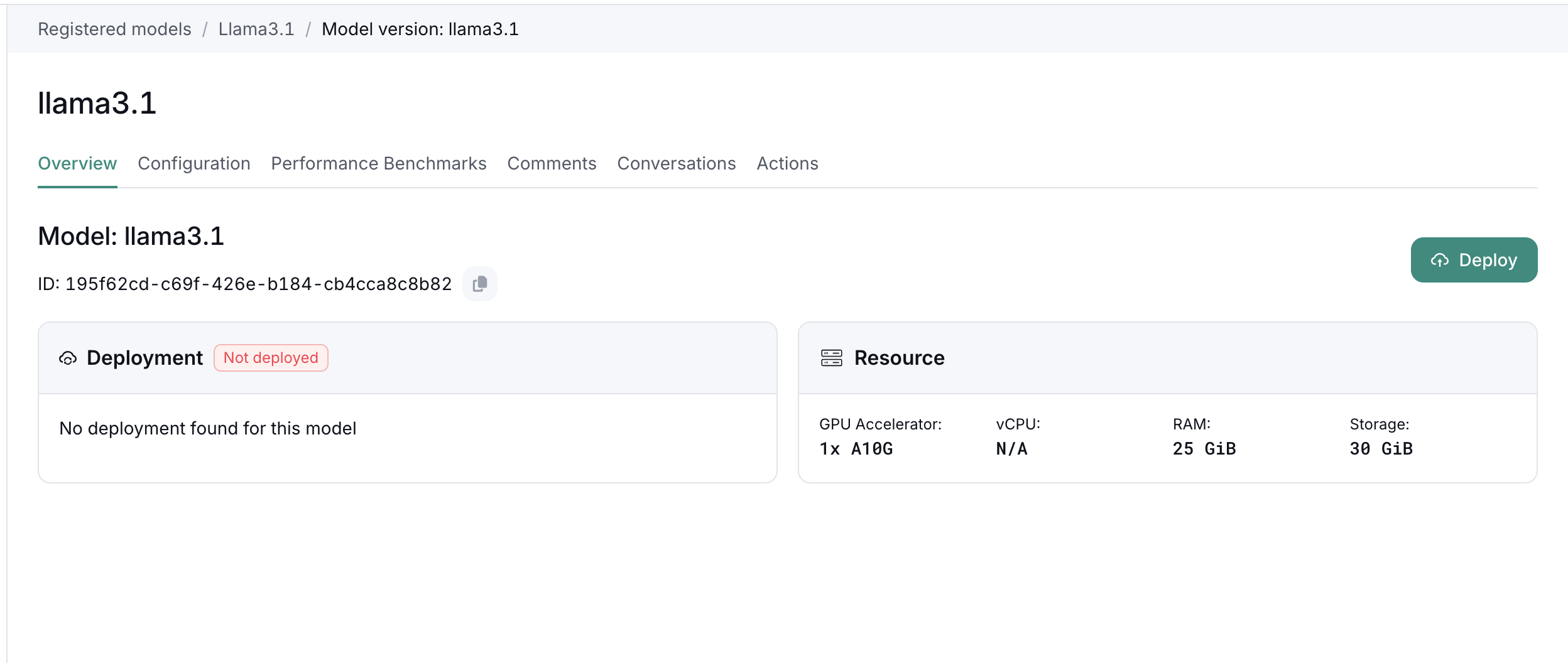Click the Resource server icon

click(x=831, y=358)
